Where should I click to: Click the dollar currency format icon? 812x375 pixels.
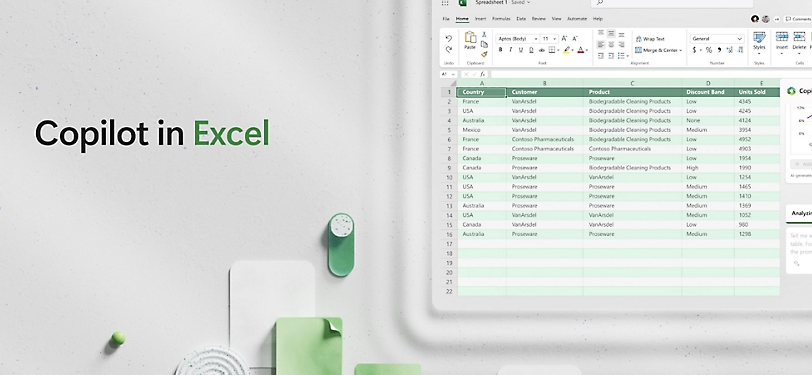(694, 50)
